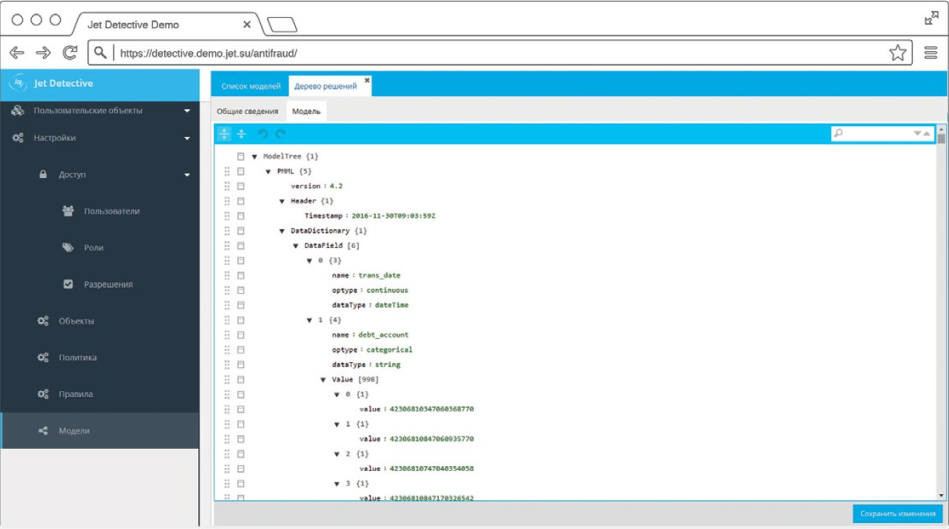Click the Jet Detective logo icon
This screenshot has height=529, width=949.
point(18,83)
